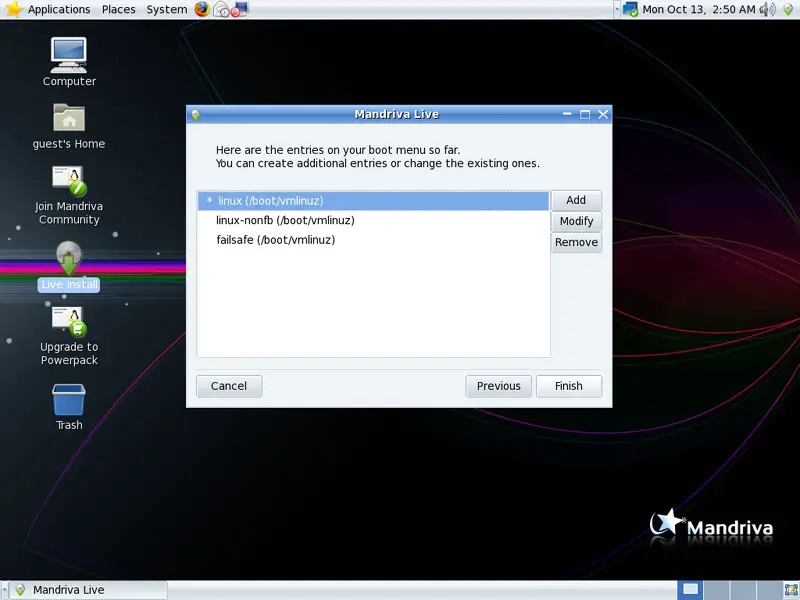800x600 pixels.
Task: Switch to the first workspace
Action: coord(690,590)
